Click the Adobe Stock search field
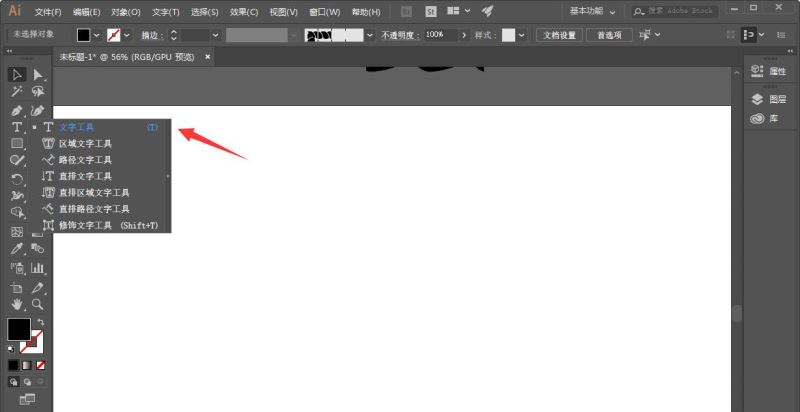The image size is (800, 412). [x=674, y=11]
